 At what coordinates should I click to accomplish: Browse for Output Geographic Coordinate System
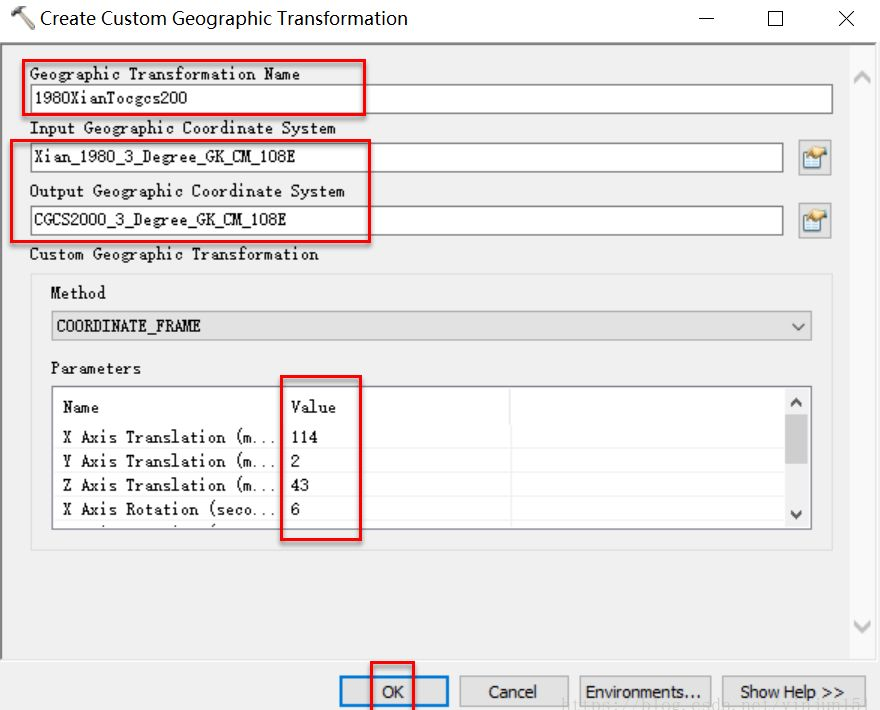[815, 220]
